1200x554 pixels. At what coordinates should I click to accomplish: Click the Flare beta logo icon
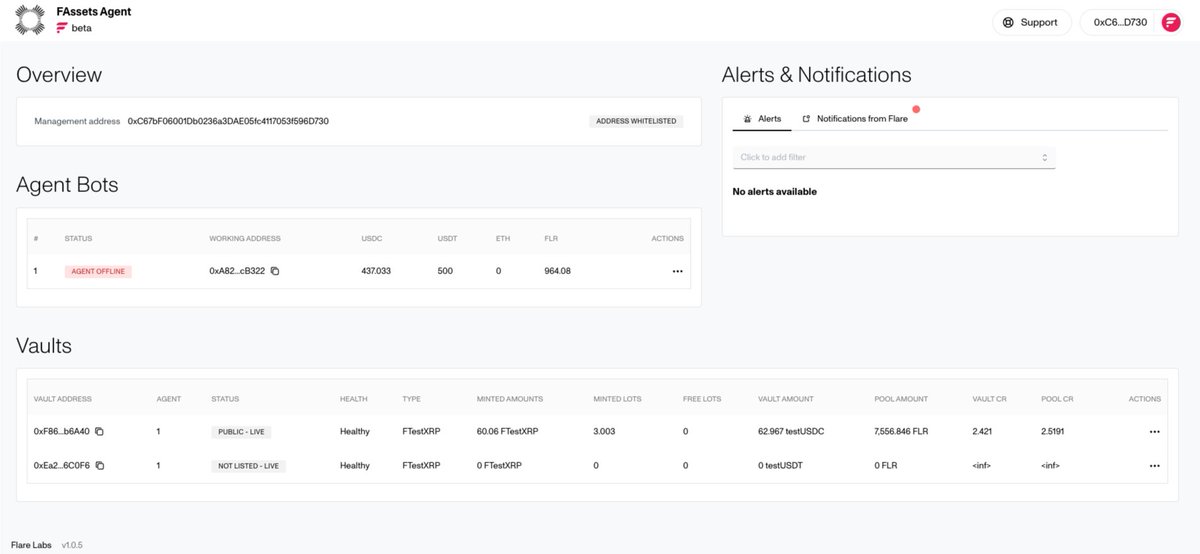[x=62, y=28]
